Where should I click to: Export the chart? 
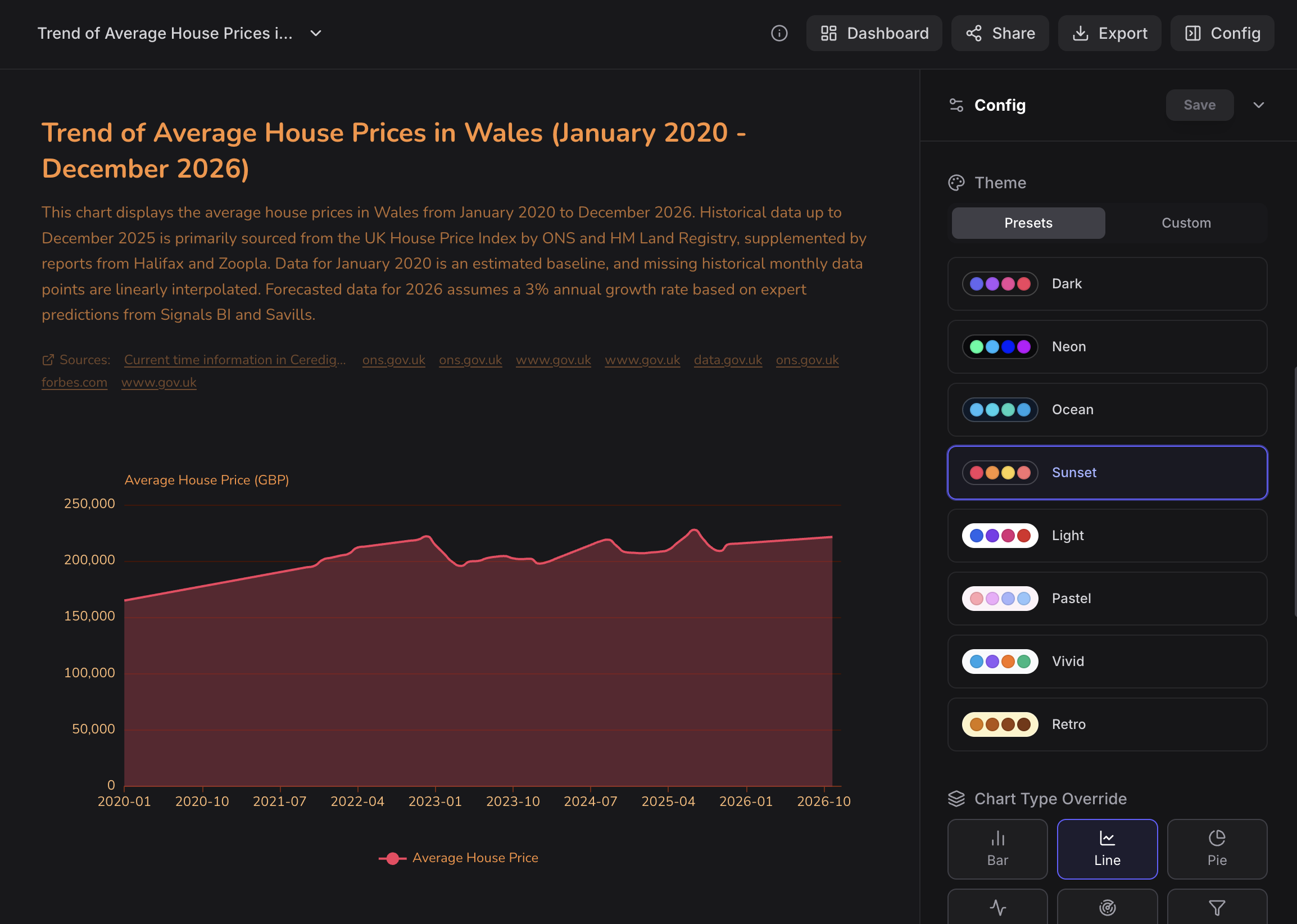1109,34
